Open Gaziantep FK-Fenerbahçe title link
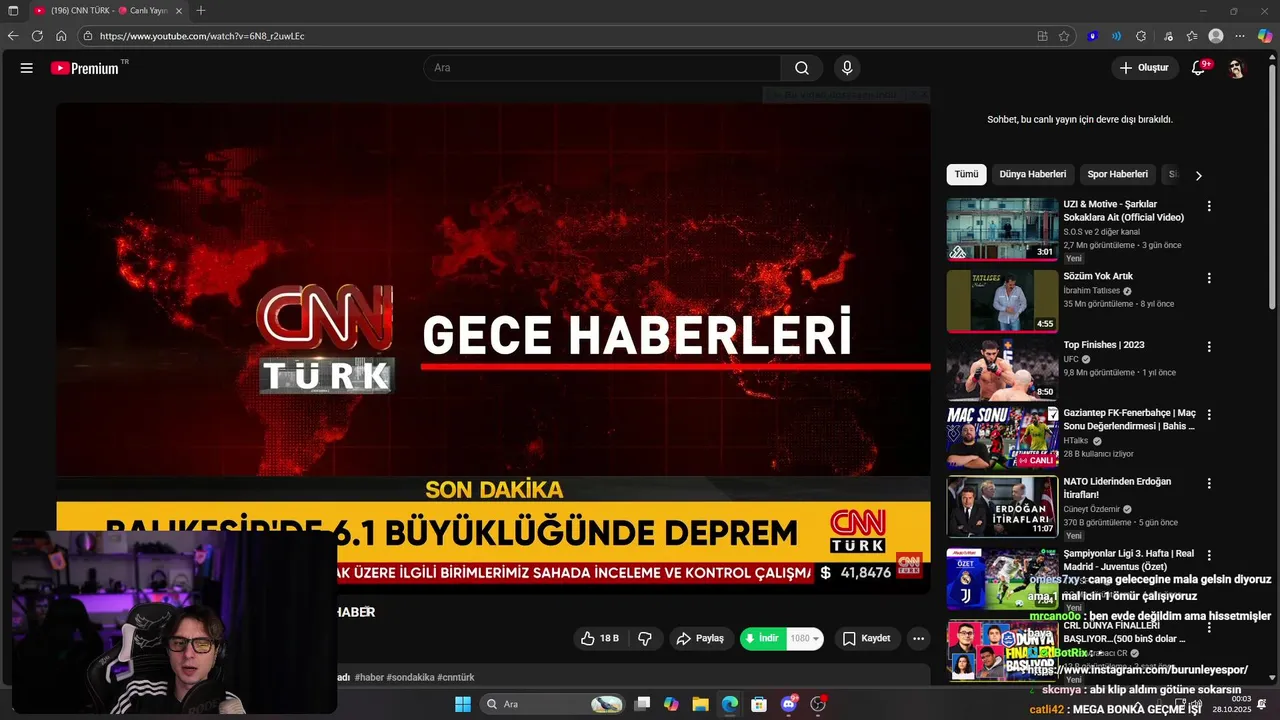 pyautogui.click(x=1129, y=419)
